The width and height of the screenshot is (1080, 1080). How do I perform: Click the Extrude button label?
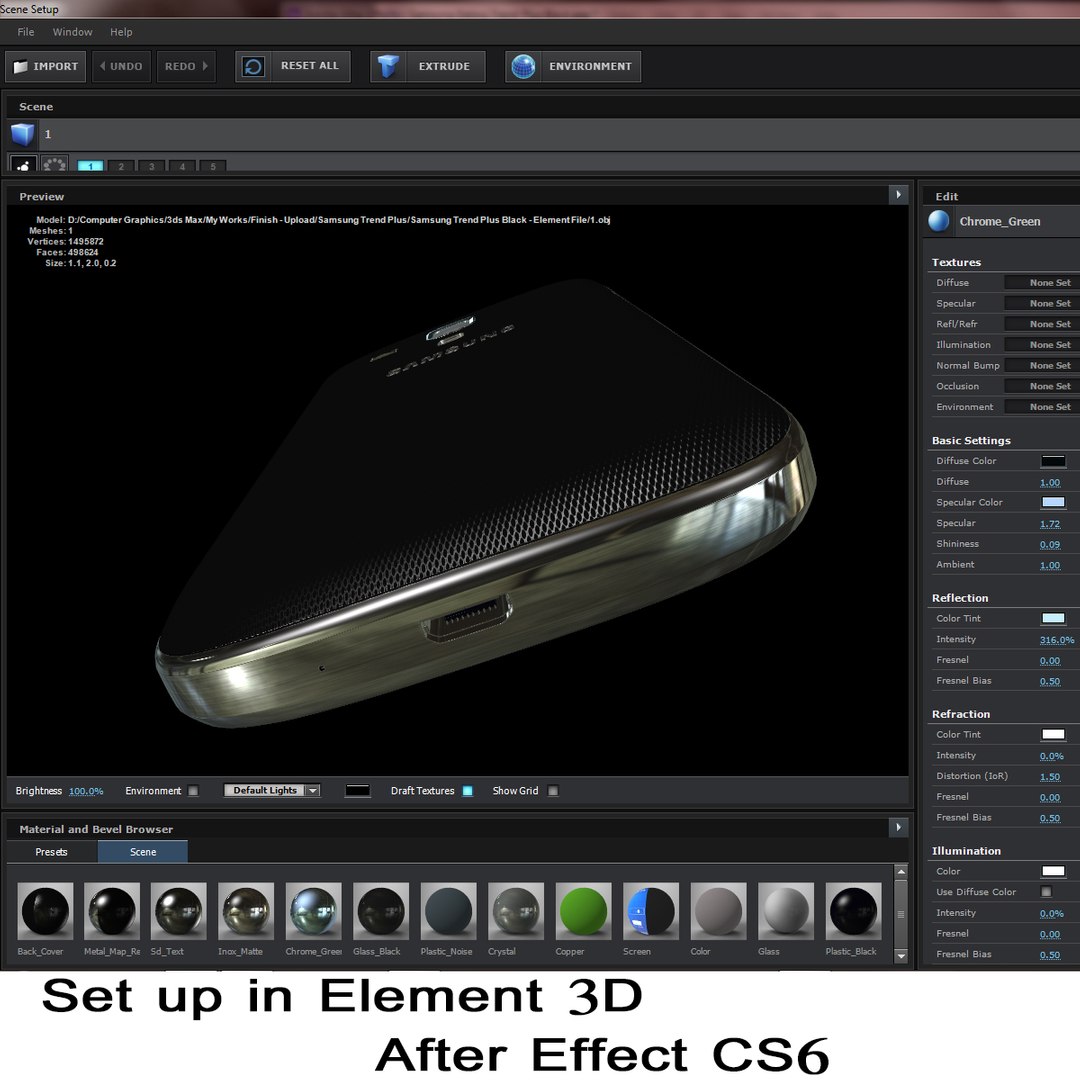444,66
